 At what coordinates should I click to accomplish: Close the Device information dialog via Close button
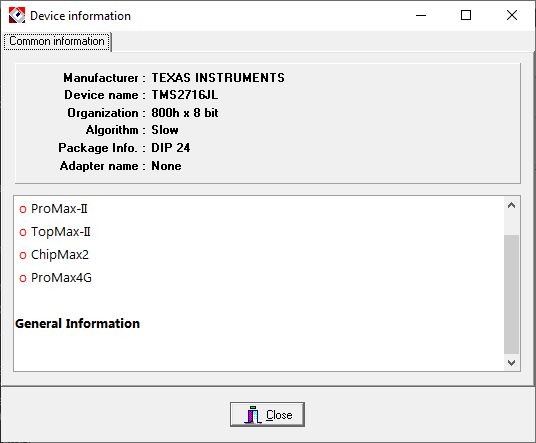coord(267,414)
